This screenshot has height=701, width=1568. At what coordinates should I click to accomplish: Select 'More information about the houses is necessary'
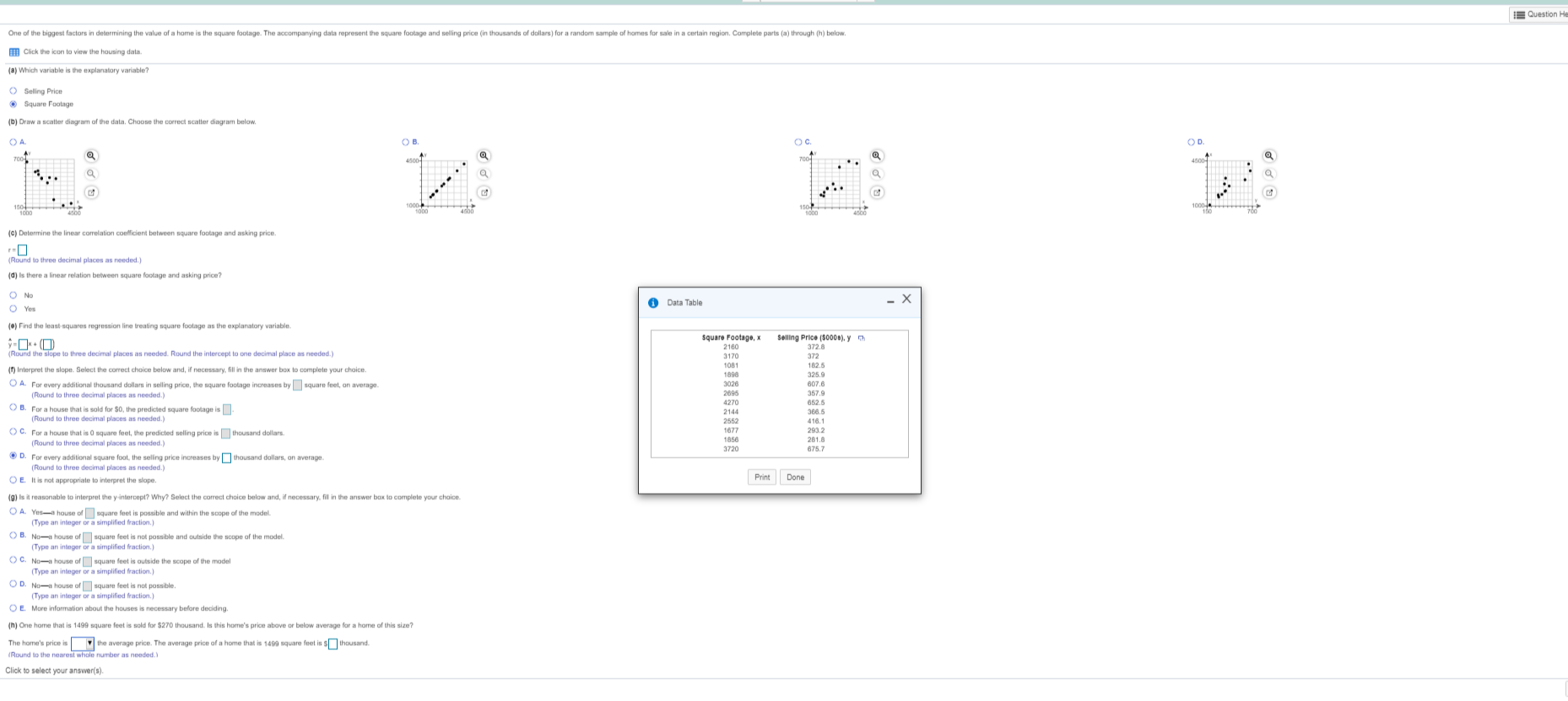click(x=14, y=607)
